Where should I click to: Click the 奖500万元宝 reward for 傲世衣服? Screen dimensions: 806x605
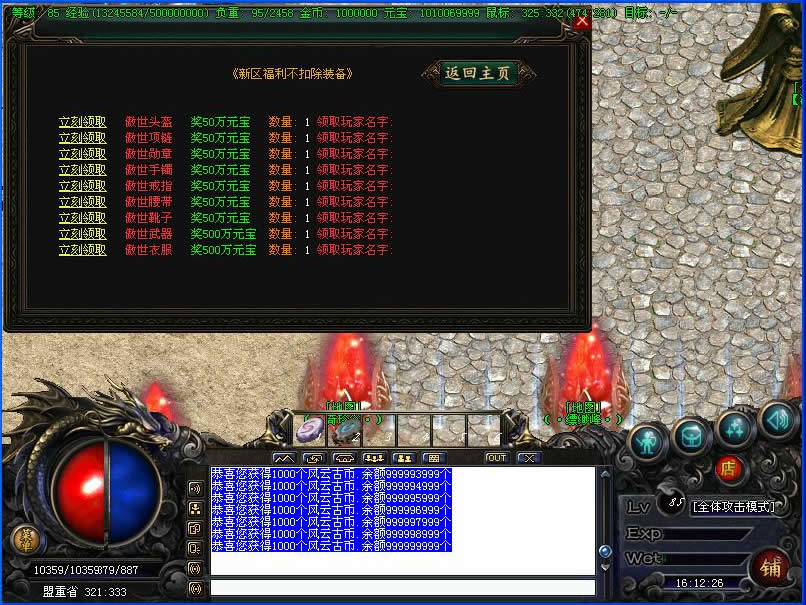tap(223, 249)
